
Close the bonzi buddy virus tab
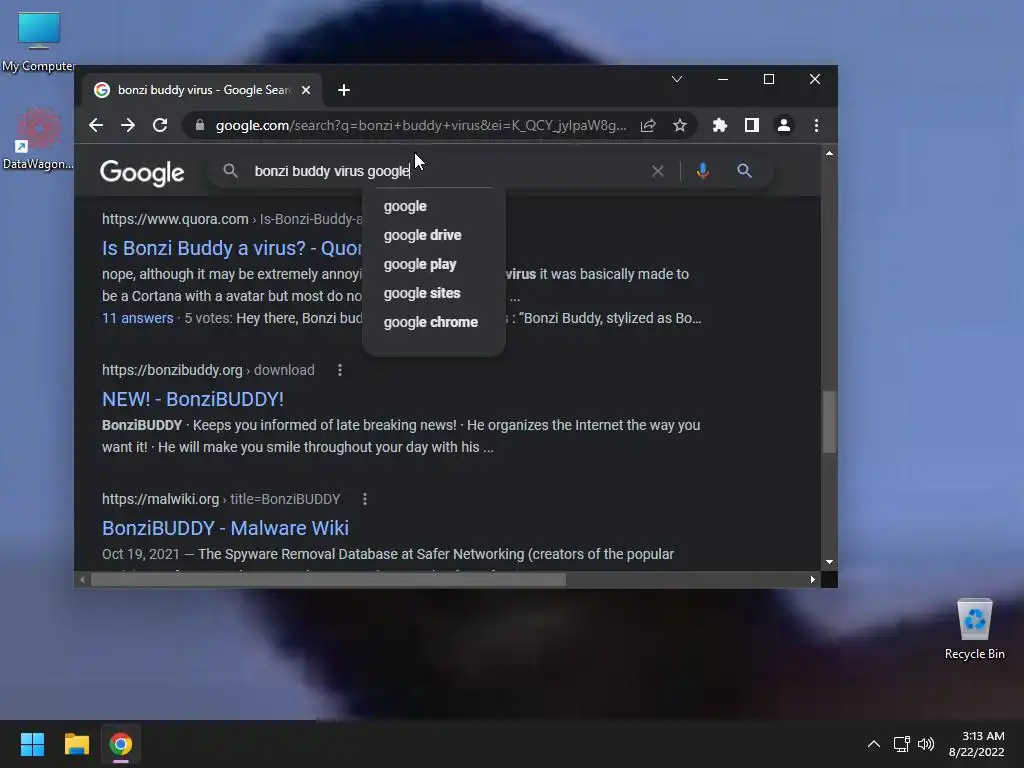(x=306, y=90)
